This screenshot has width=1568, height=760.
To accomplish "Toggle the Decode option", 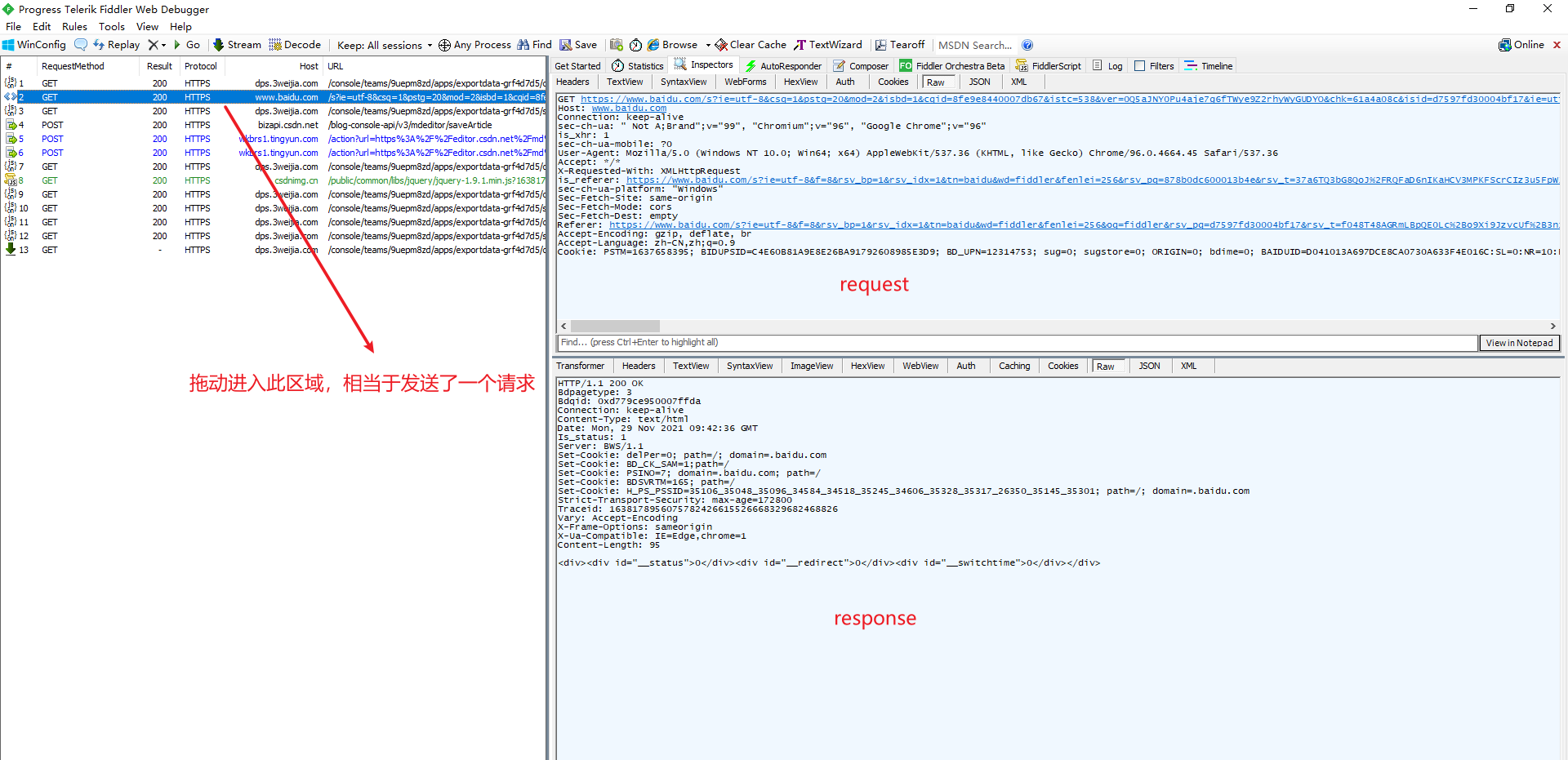I will (295, 45).
